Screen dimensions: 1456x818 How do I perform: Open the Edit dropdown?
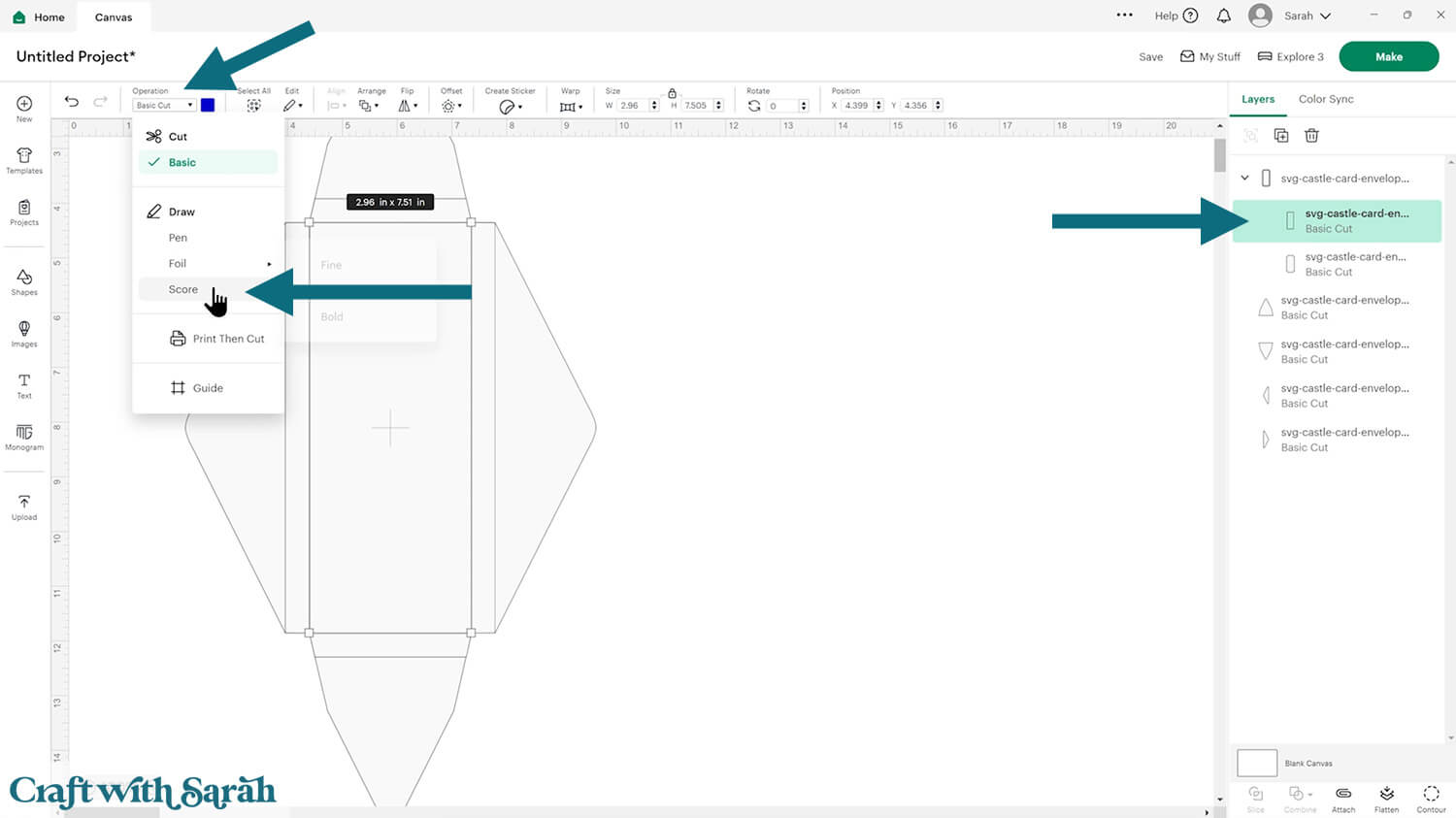[x=293, y=106]
